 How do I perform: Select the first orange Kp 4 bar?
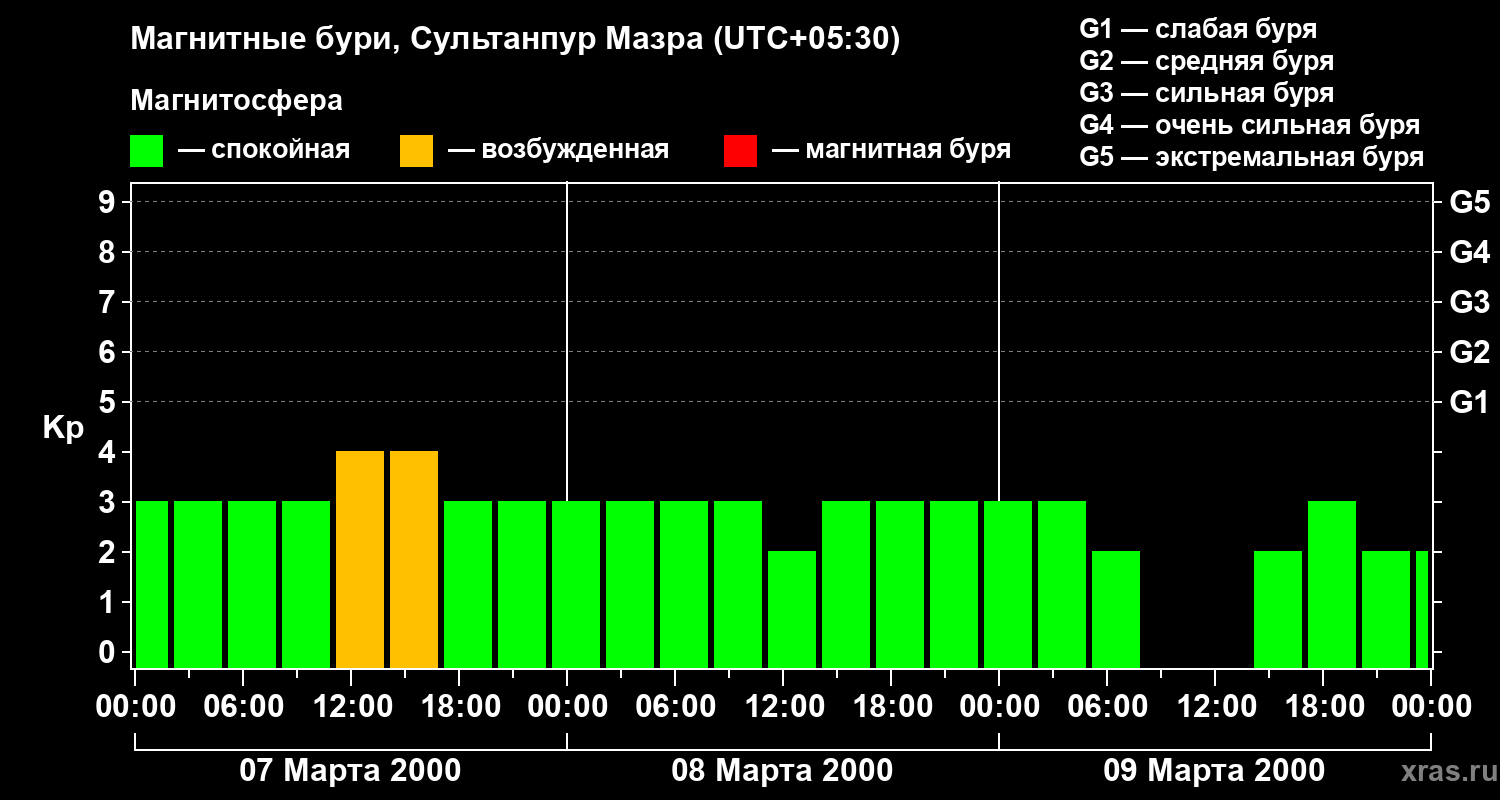[360, 559]
